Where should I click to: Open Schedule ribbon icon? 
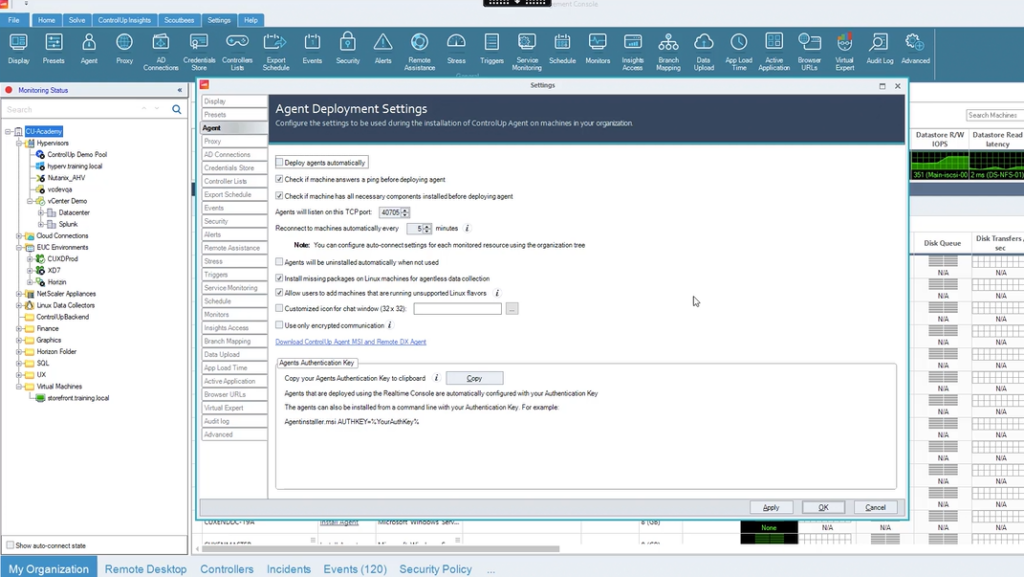[562, 49]
